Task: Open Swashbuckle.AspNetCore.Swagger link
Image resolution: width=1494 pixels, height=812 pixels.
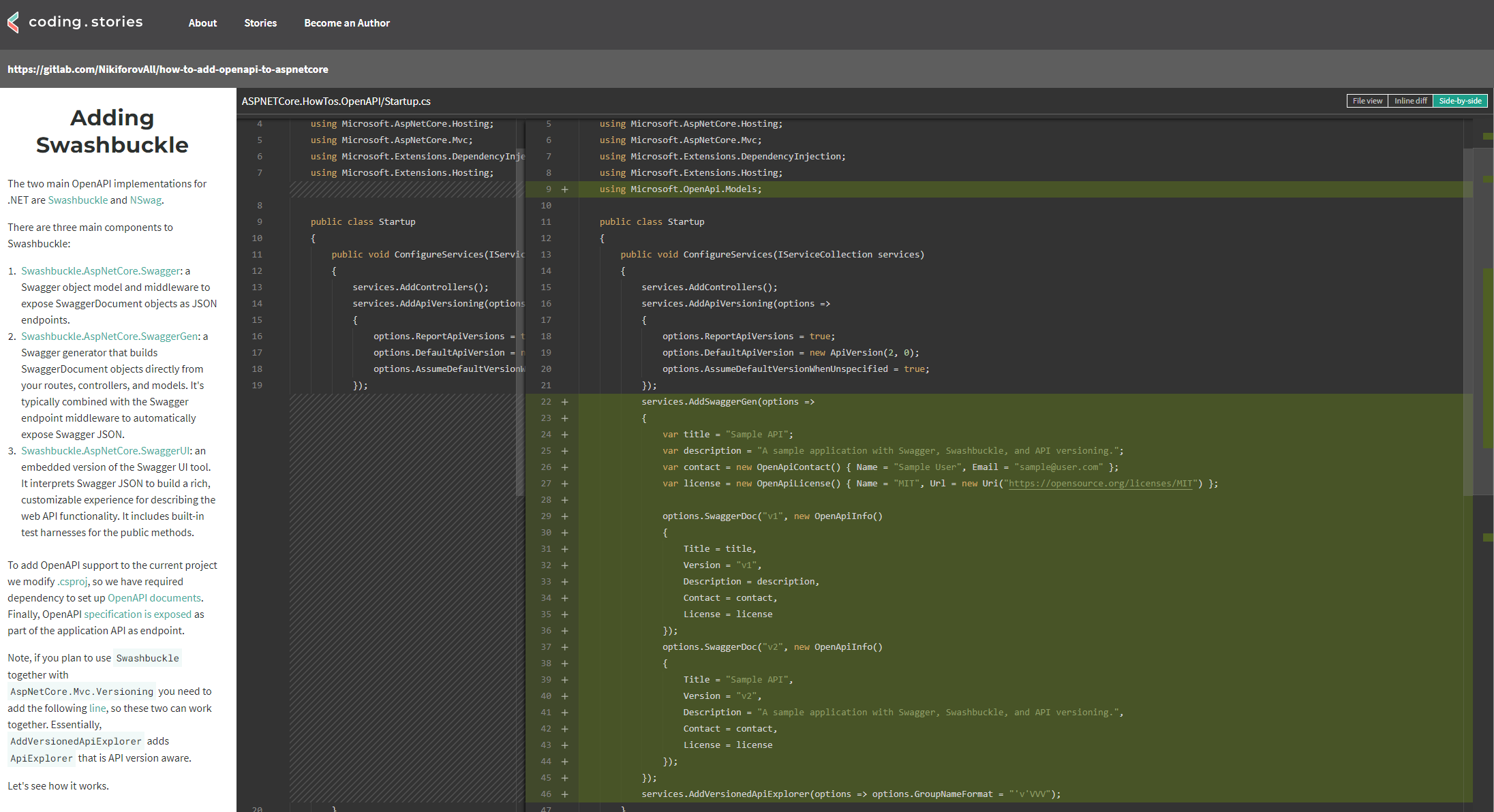Action: coord(101,271)
